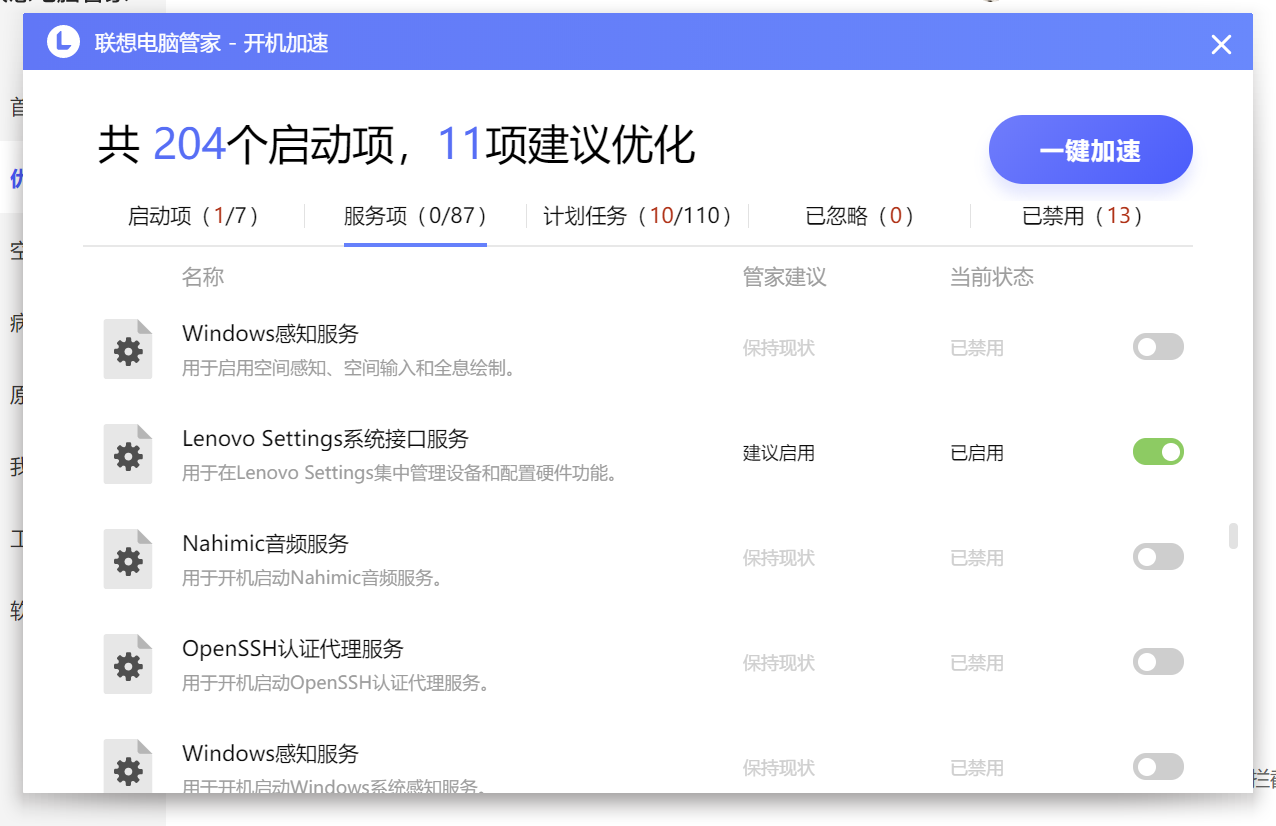Switch to 启动项 (1/7) tab

194,216
